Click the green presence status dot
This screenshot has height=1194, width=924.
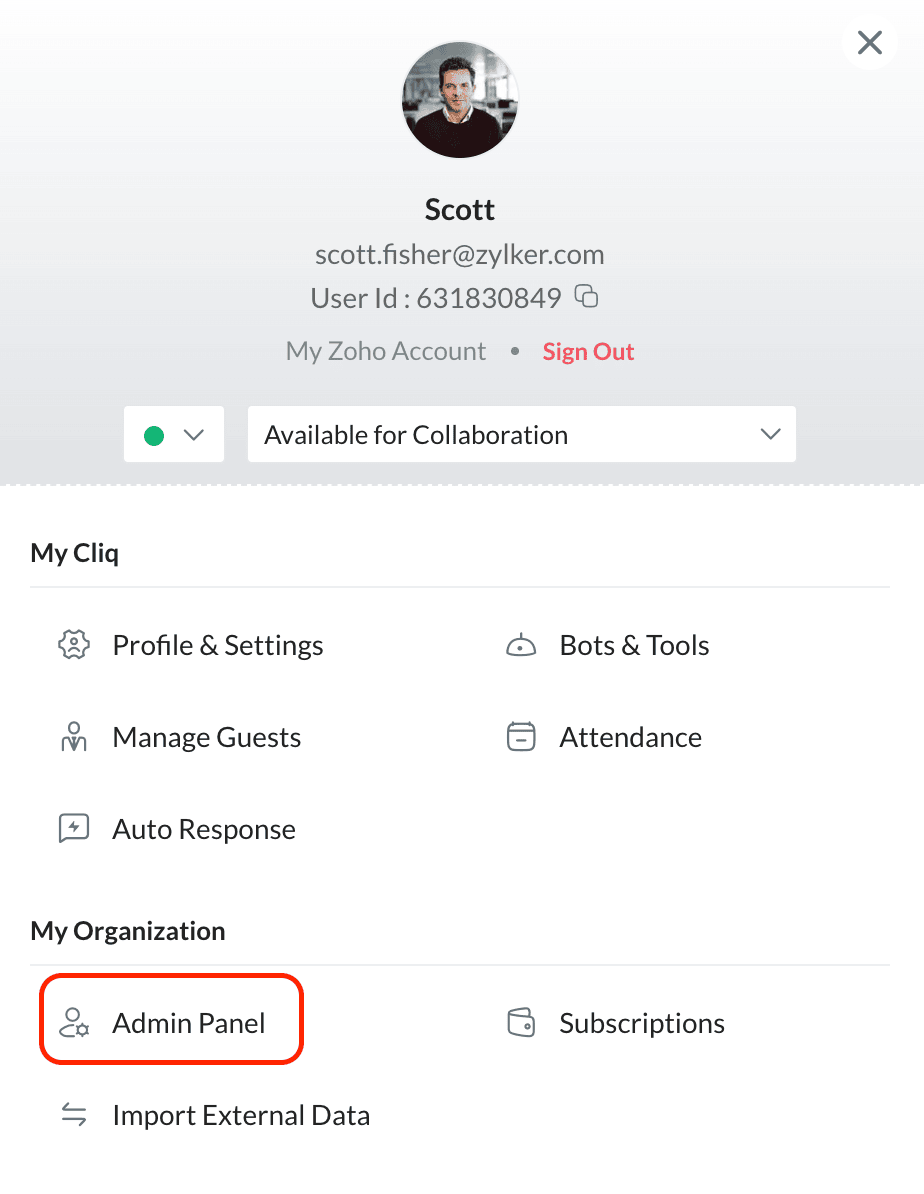(154, 435)
